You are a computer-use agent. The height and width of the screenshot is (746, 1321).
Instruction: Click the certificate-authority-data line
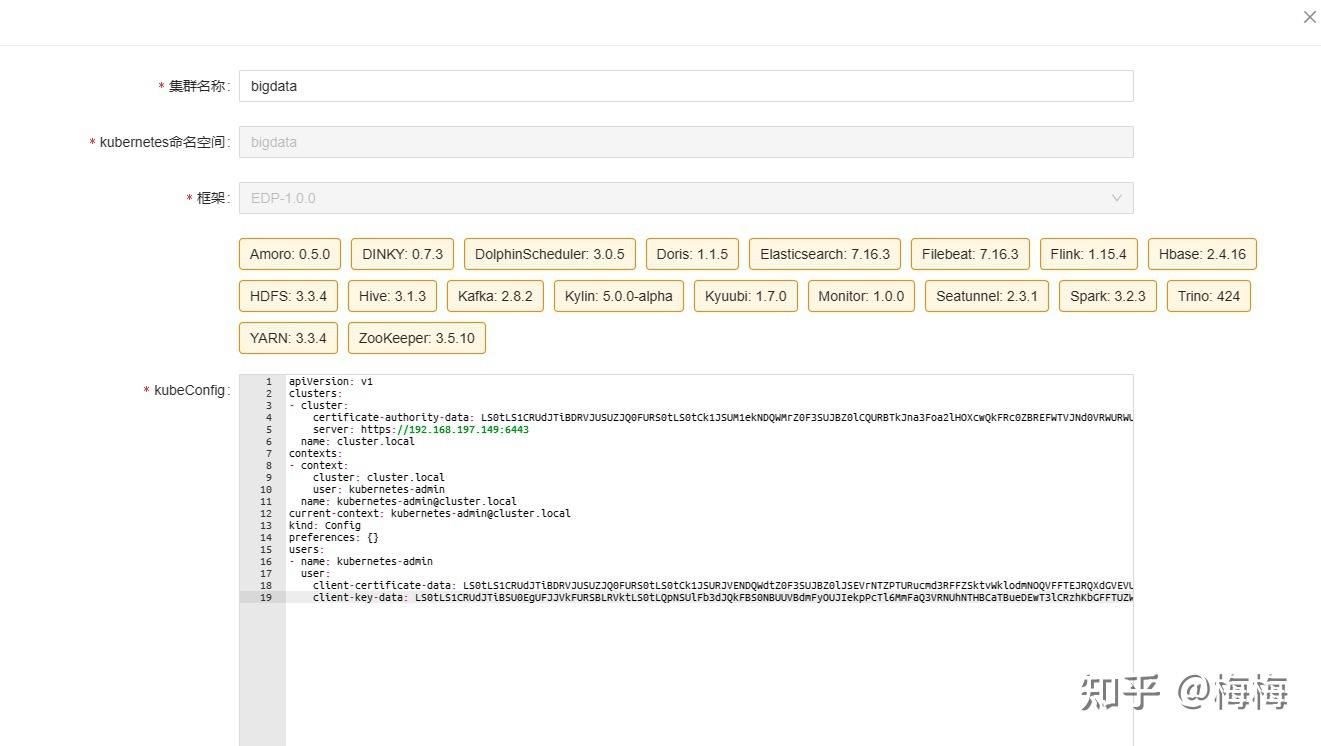(x=722, y=417)
